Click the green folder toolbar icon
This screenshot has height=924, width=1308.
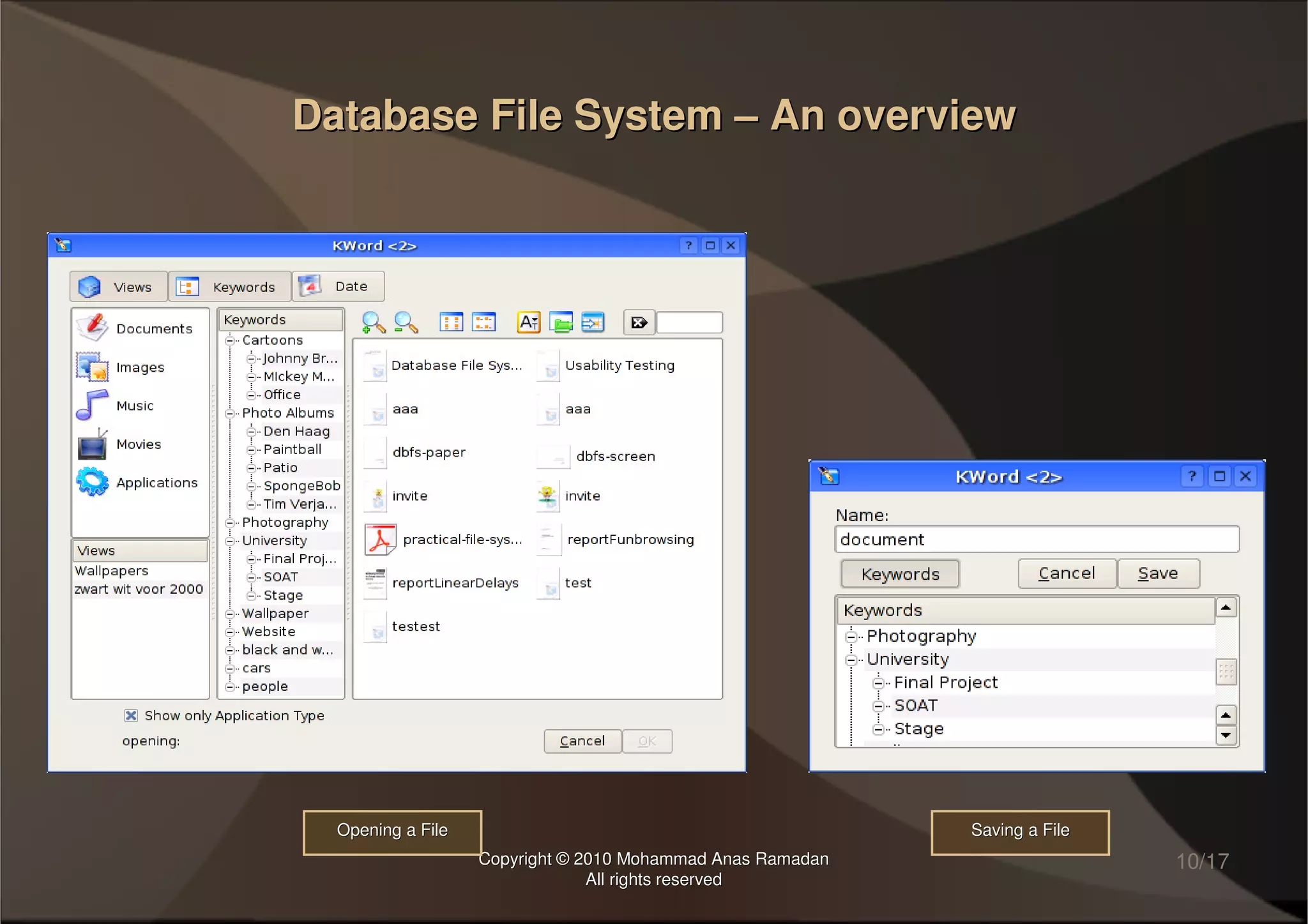(x=561, y=322)
